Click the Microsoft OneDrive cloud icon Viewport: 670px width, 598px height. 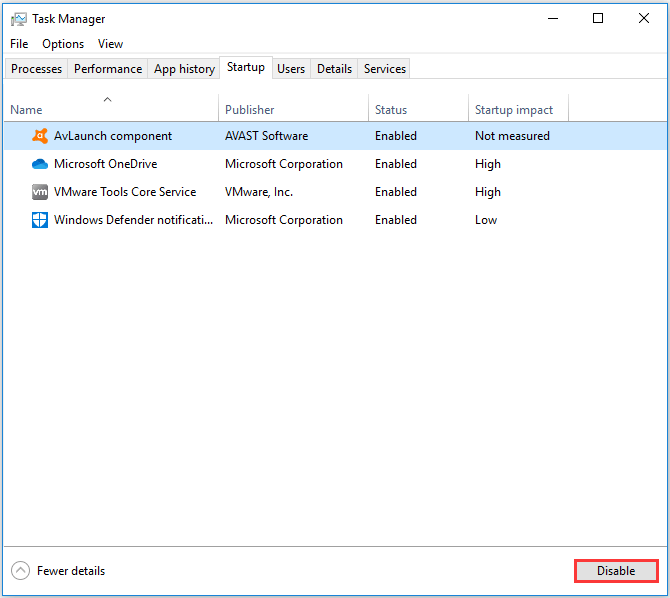pos(40,164)
